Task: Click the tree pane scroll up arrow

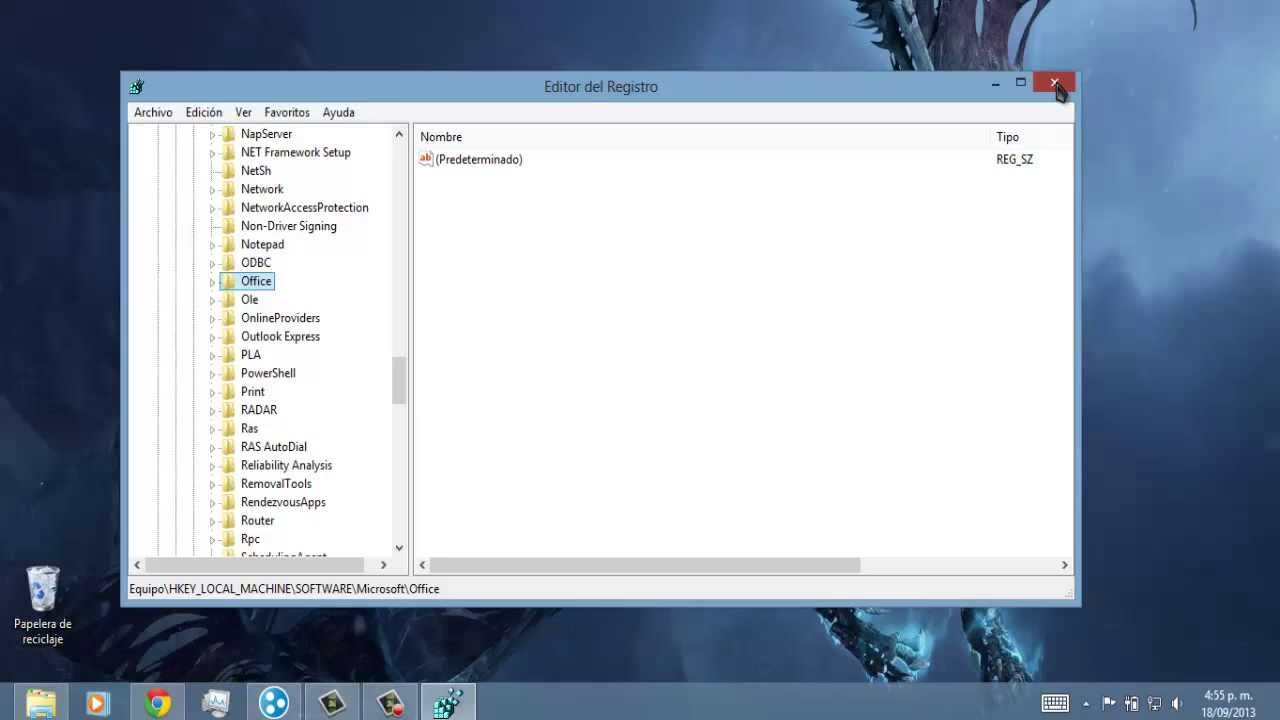Action: coord(400,134)
